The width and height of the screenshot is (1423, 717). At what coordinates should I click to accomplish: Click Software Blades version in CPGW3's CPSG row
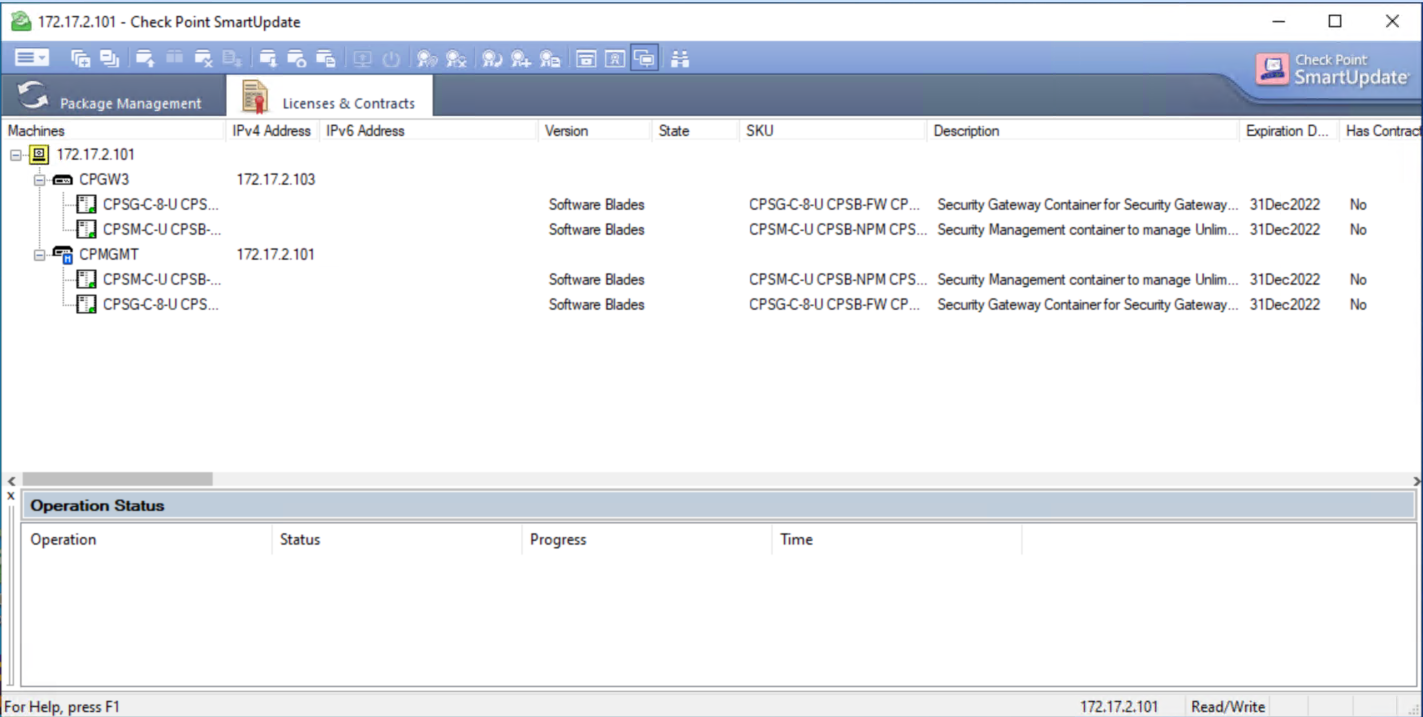[596, 204]
